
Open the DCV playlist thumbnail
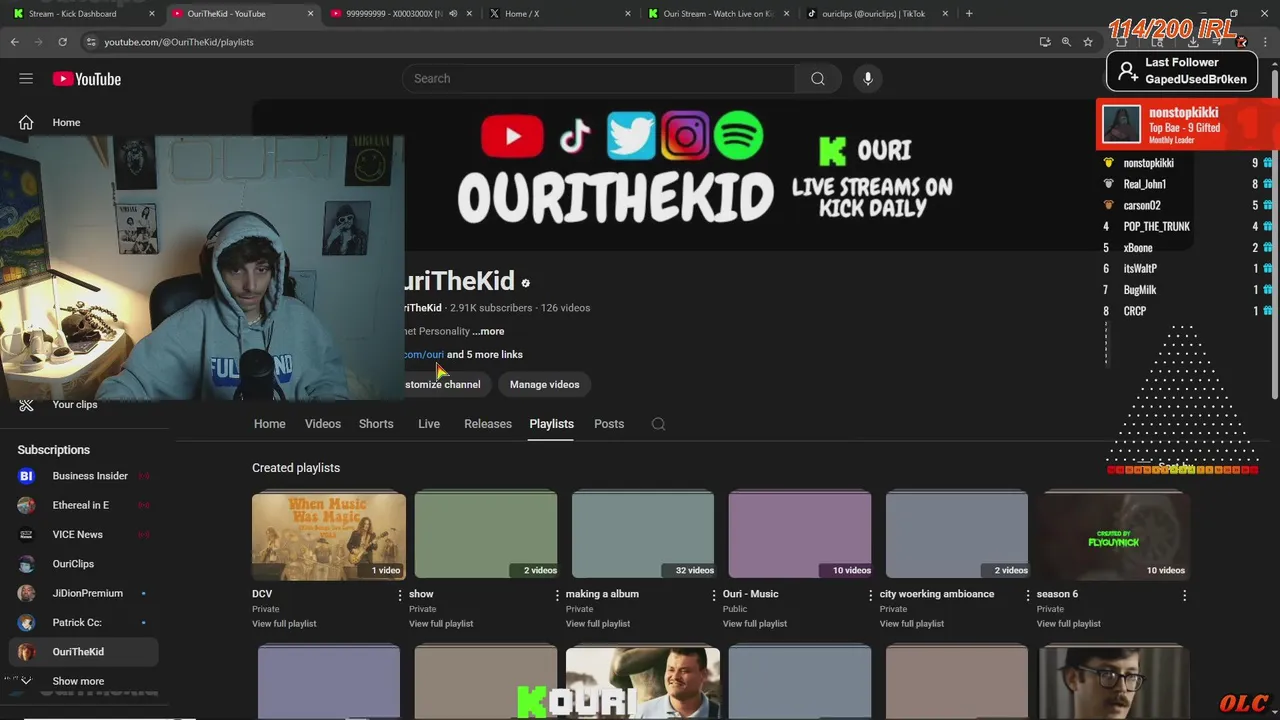[x=329, y=535]
